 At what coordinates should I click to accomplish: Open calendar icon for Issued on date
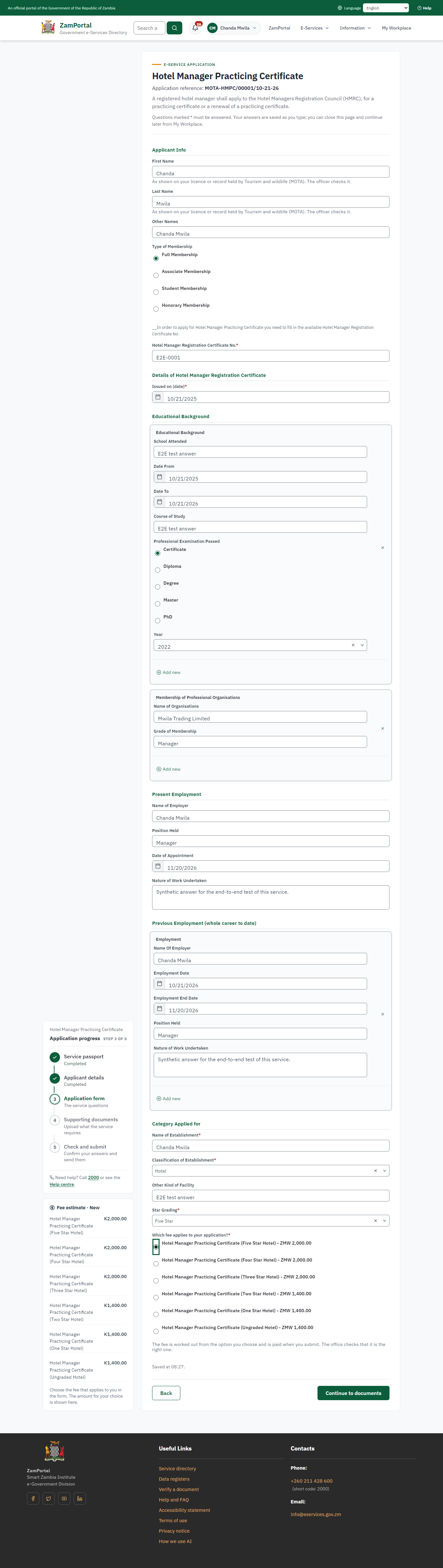[x=158, y=397]
